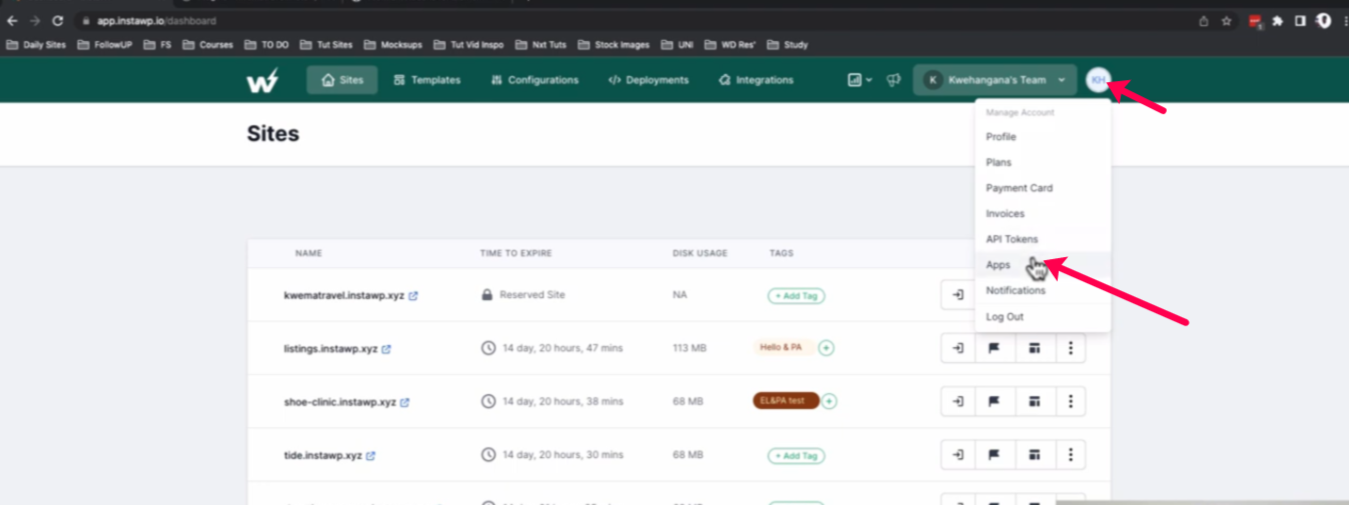Viewport: 1349px width, 505px height.
Task: Bookmark this page with star icon
Action: [x=1226, y=20]
